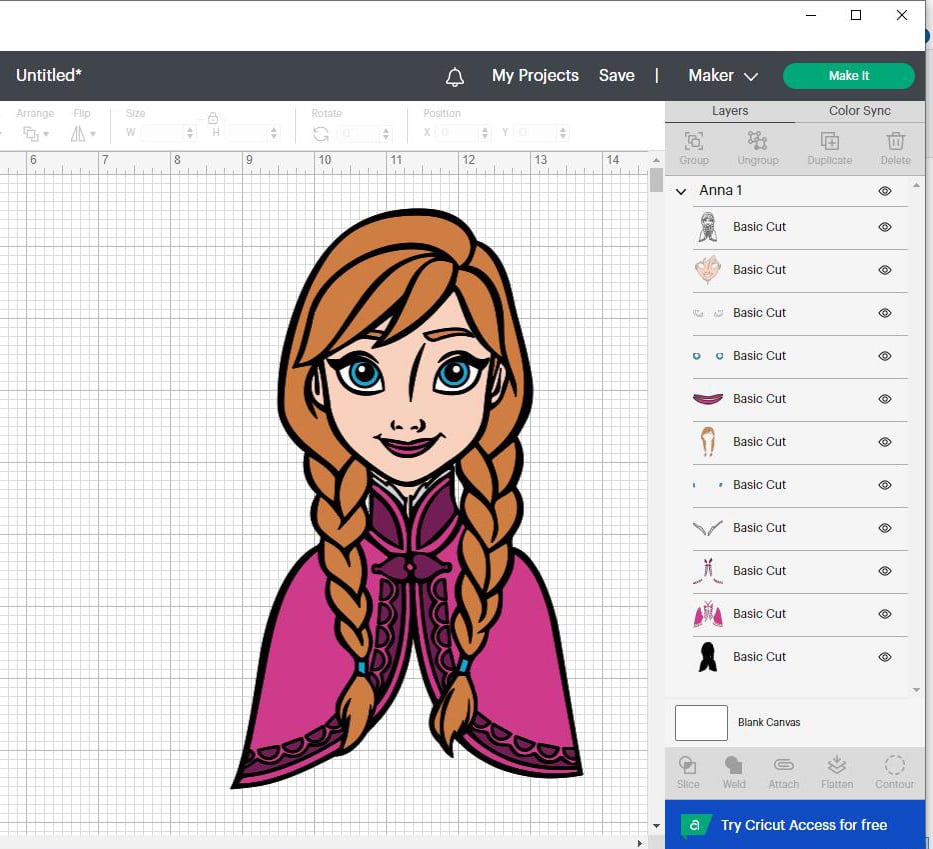The image size is (933, 849).
Task: Open My Projects
Action: [535, 76]
